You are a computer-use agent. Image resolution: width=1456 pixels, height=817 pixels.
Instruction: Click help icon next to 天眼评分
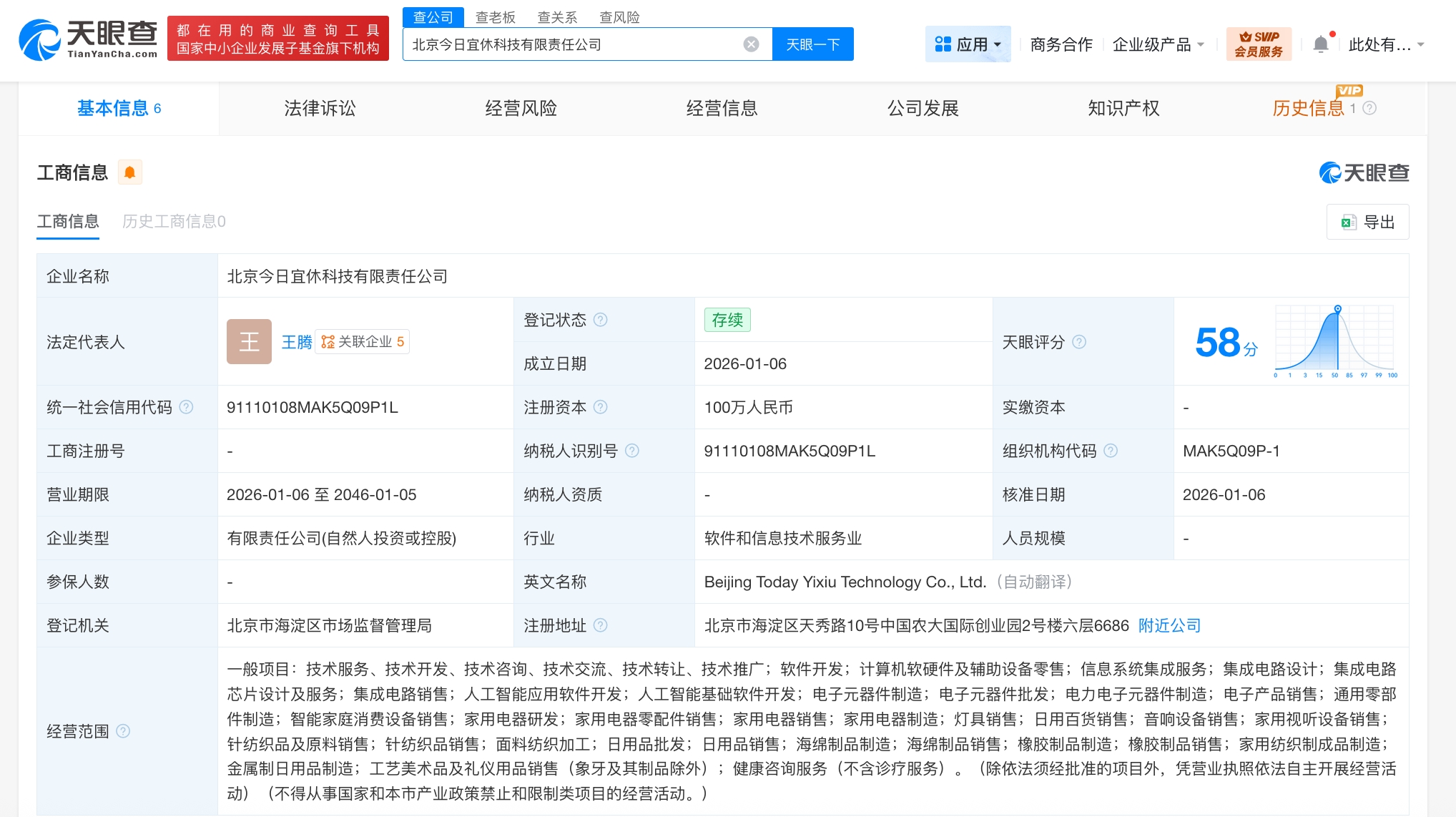(x=1079, y=342)
